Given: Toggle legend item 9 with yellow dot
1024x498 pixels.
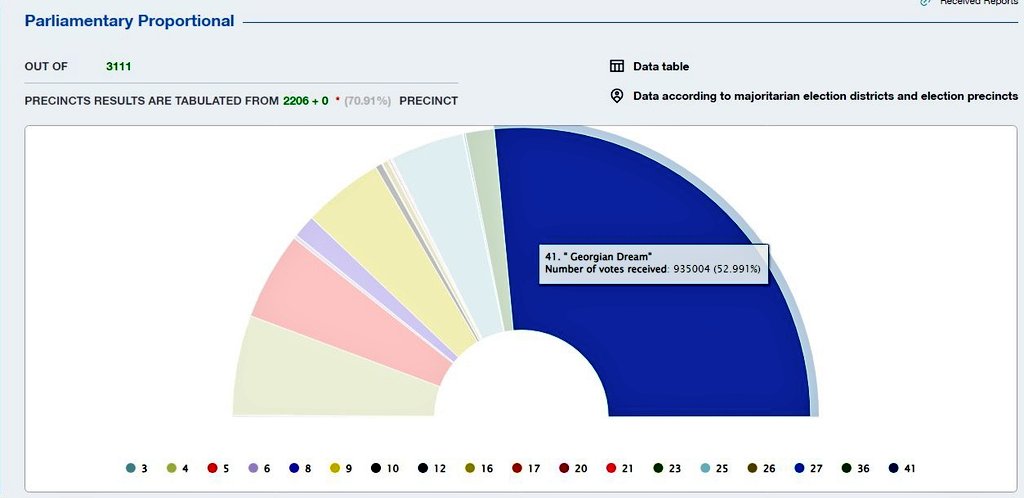Looking at the screenshot, I should pyautogui.click(x=341, y=468).
